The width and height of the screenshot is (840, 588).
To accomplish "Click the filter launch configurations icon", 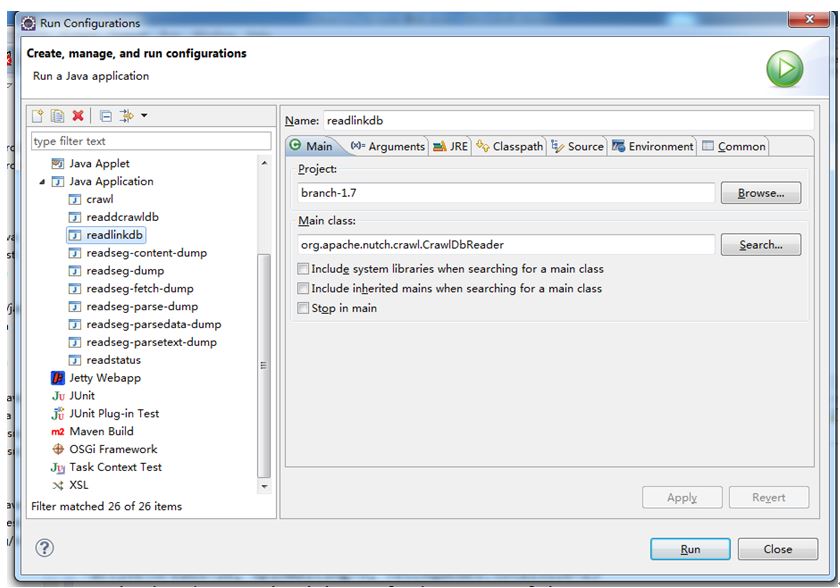I will [126, 116].
